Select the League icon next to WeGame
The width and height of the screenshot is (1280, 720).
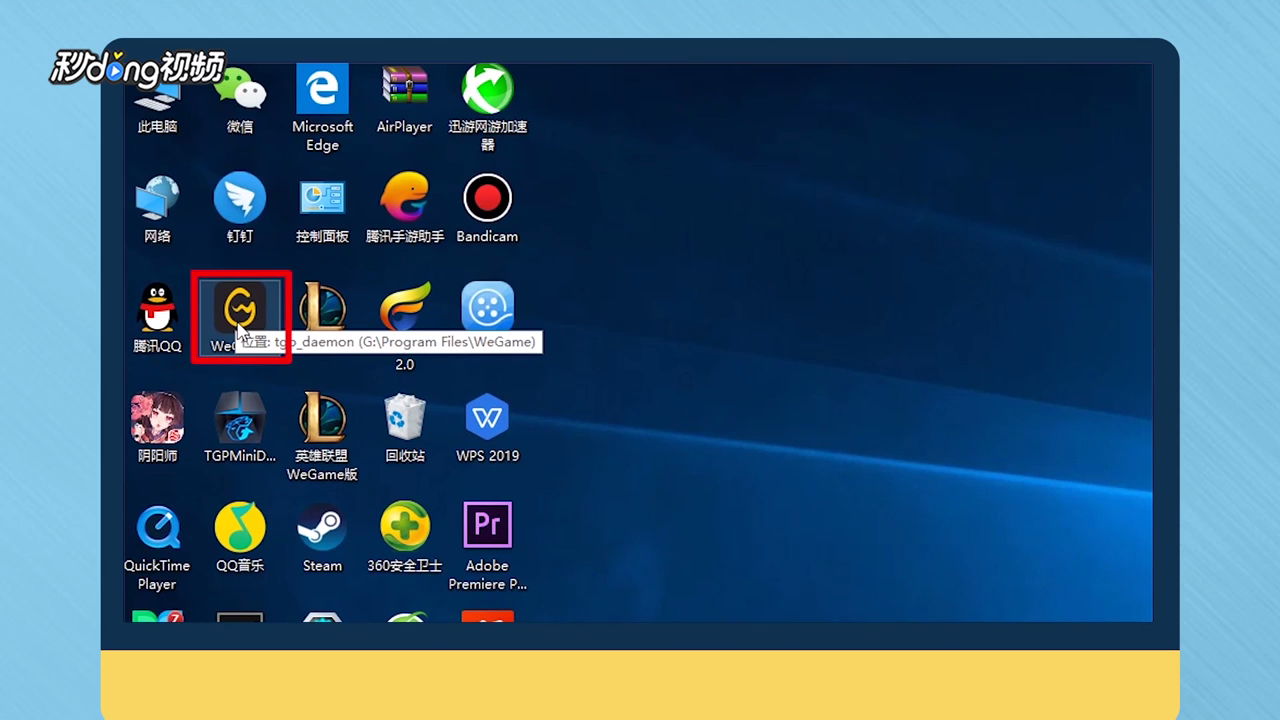[322, 307]
